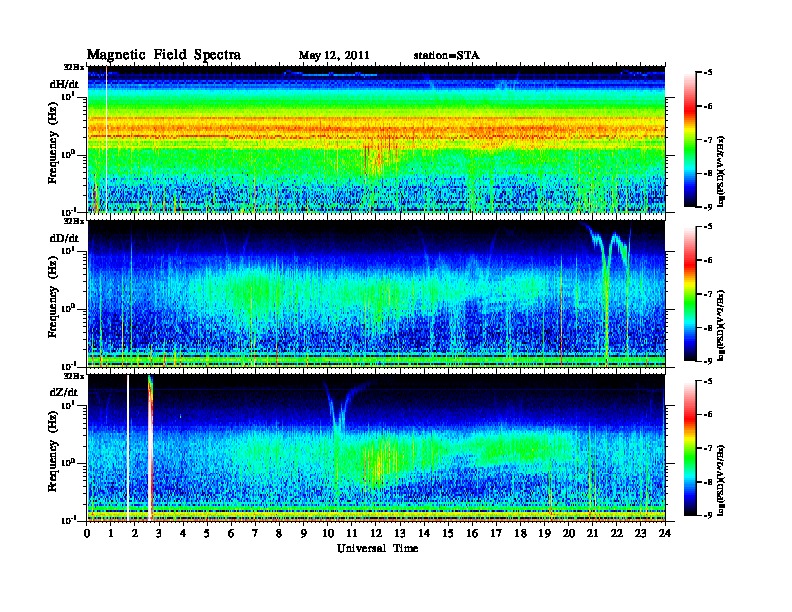Click hour 14 on the Universal Time axis
Screen dimensions: 792x612
click(424, 534)
